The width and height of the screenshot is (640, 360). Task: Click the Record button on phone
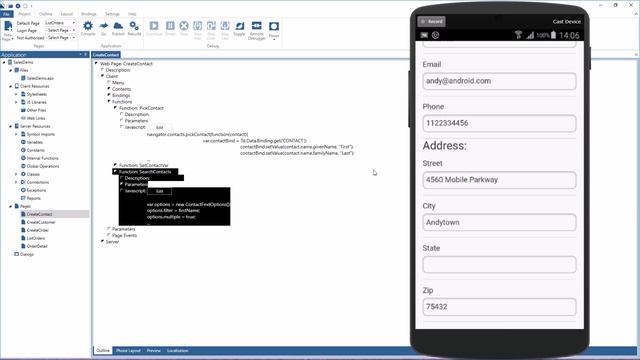click(432, 21)
